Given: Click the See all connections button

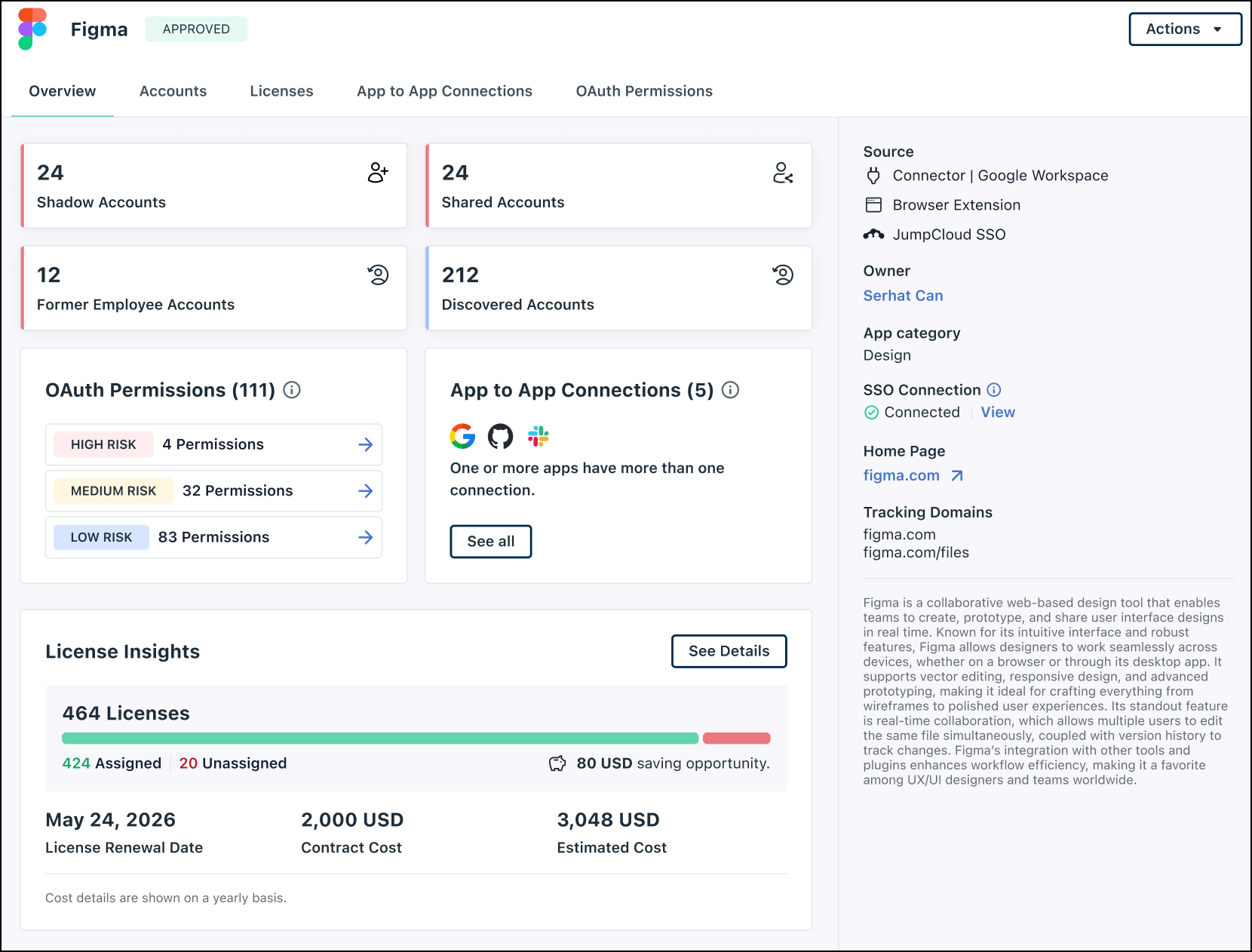Looking at the screenshot, I should 490,541.
